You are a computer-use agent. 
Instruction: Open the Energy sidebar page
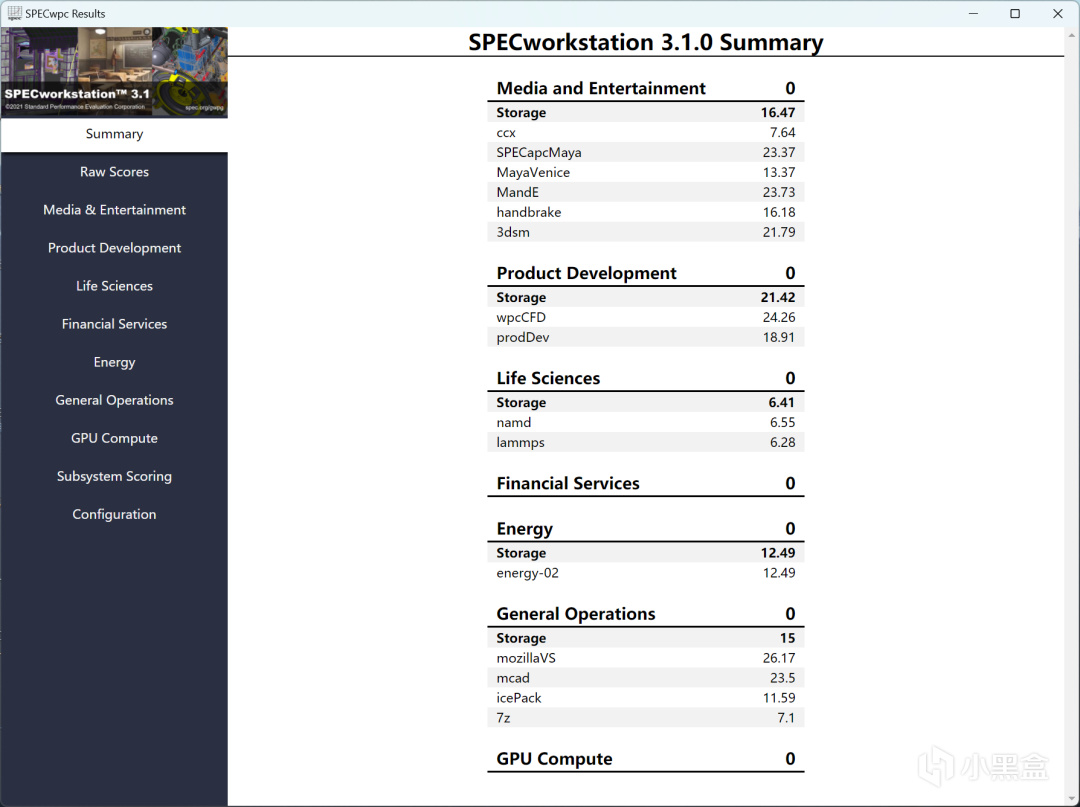(114, 362)
